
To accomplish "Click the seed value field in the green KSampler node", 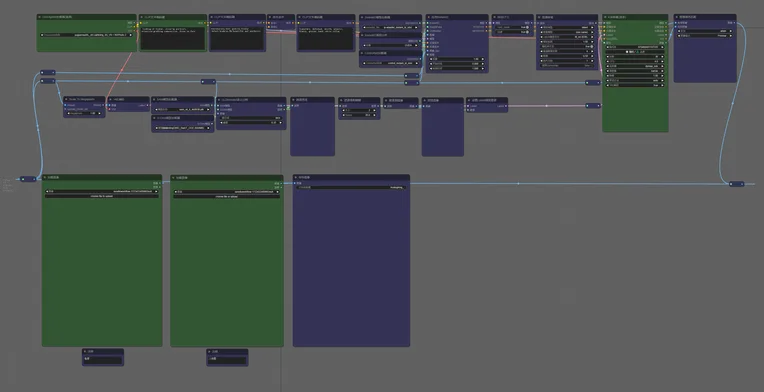I will coord(635,47).
